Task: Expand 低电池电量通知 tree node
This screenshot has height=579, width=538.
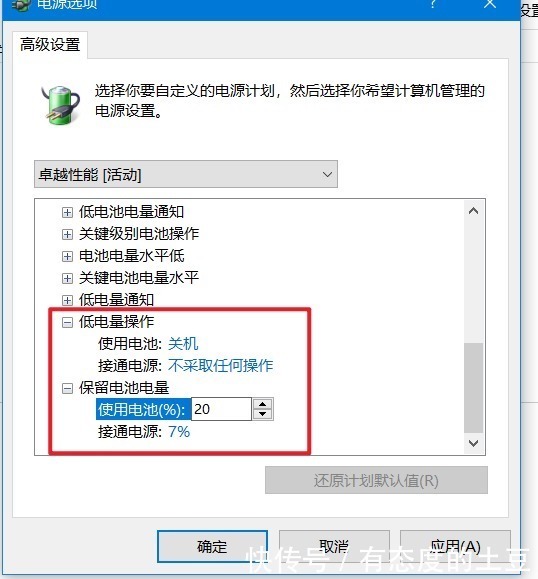Action: tap(67, 212)
